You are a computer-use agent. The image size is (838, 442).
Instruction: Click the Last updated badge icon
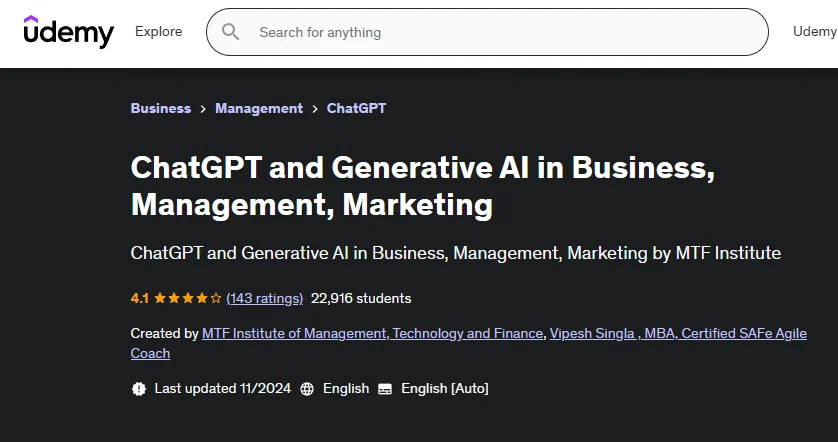(x=139, y=389)
